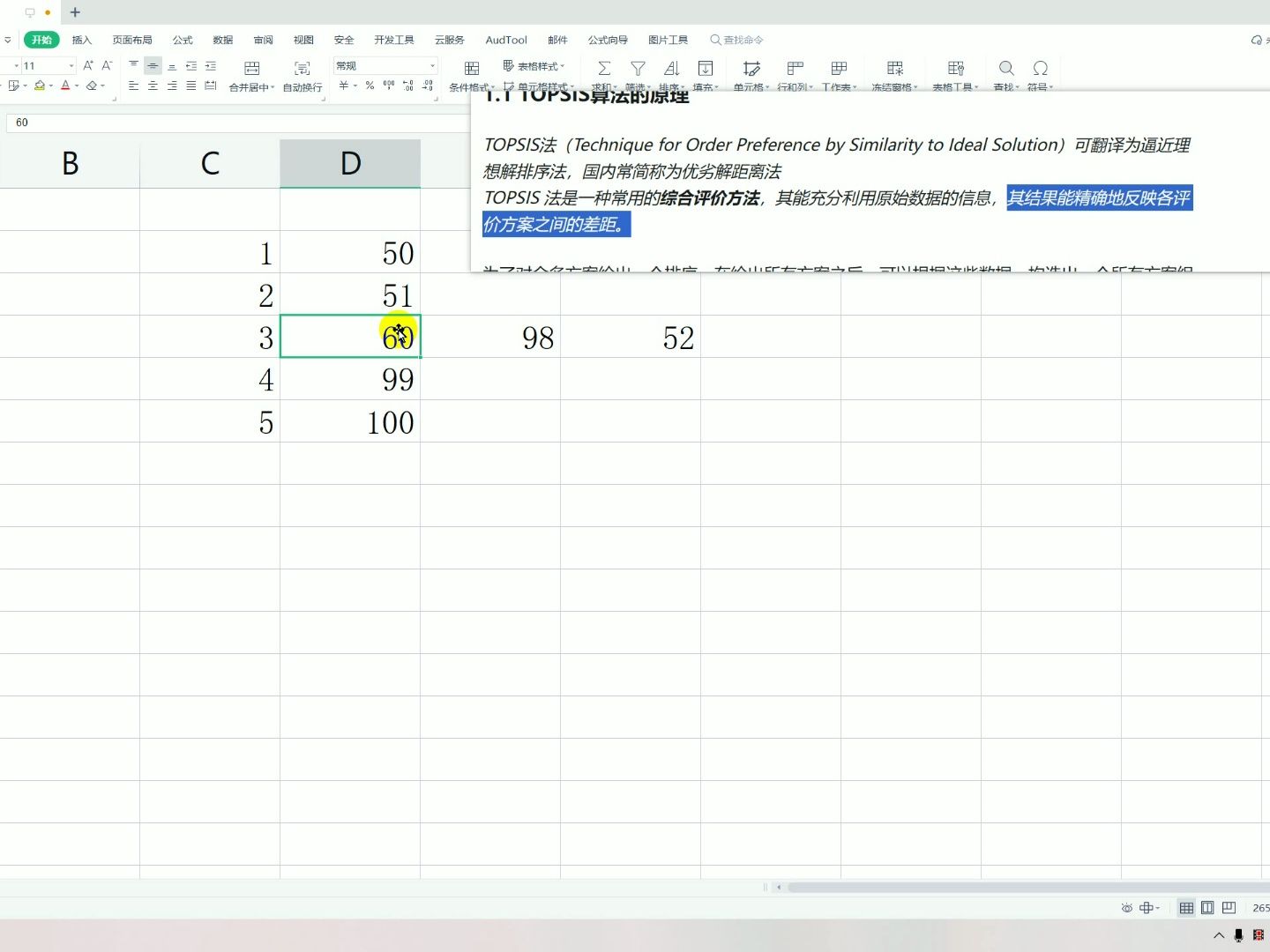Open the font size 11 dropdown
Viewport: 1270px width, 952px height.
click(71, 66)
